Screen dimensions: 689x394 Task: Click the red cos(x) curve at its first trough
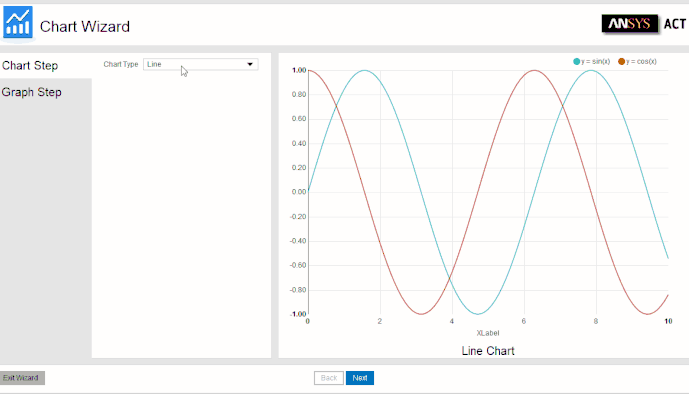(x=421, y=314)
